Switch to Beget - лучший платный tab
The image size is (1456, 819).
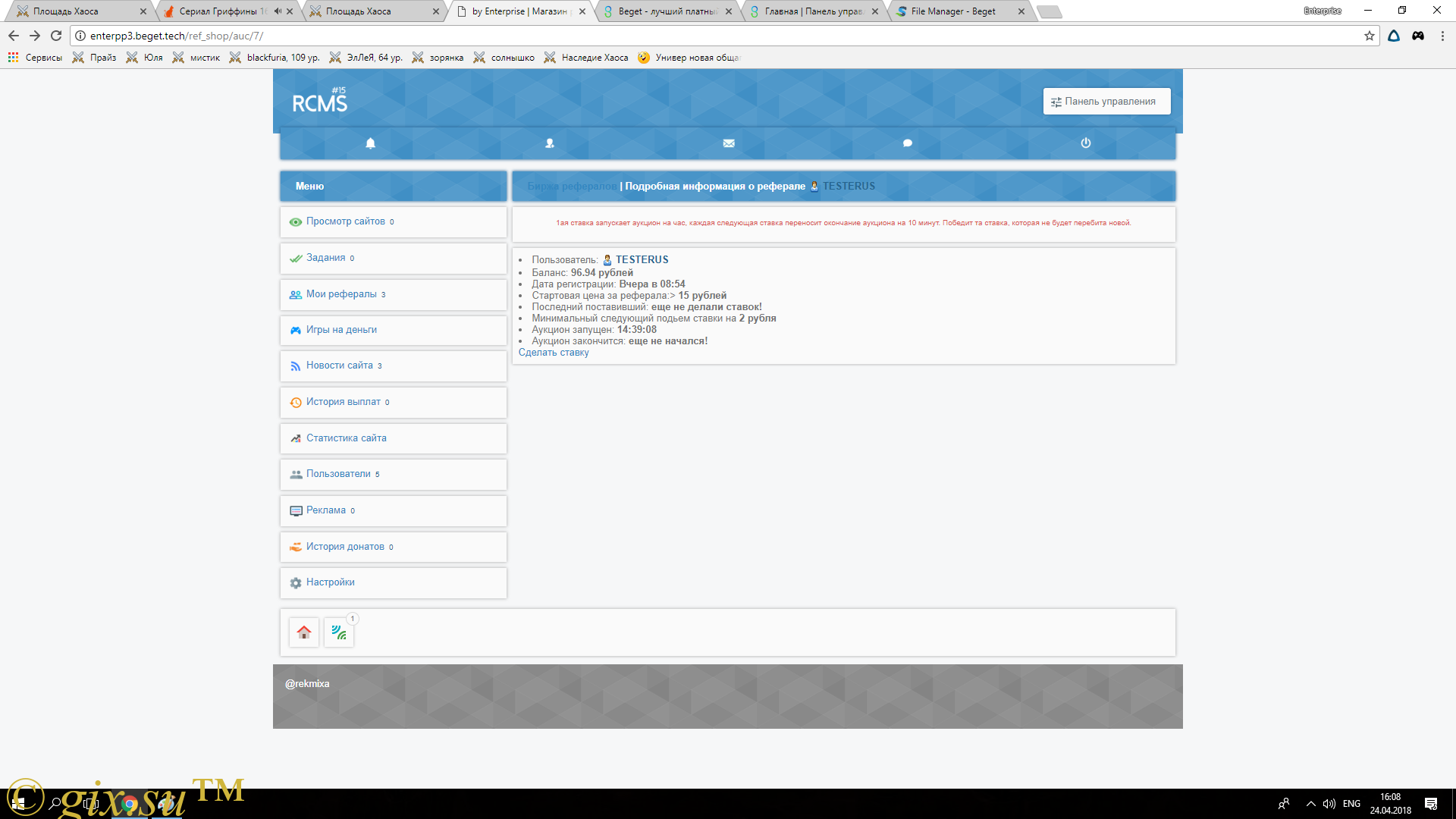click(667, 11)
